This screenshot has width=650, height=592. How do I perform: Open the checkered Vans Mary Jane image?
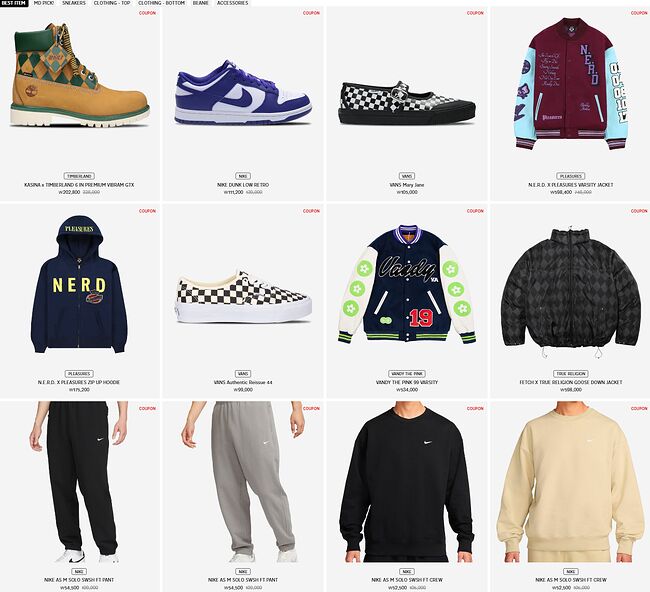[407, 103]
